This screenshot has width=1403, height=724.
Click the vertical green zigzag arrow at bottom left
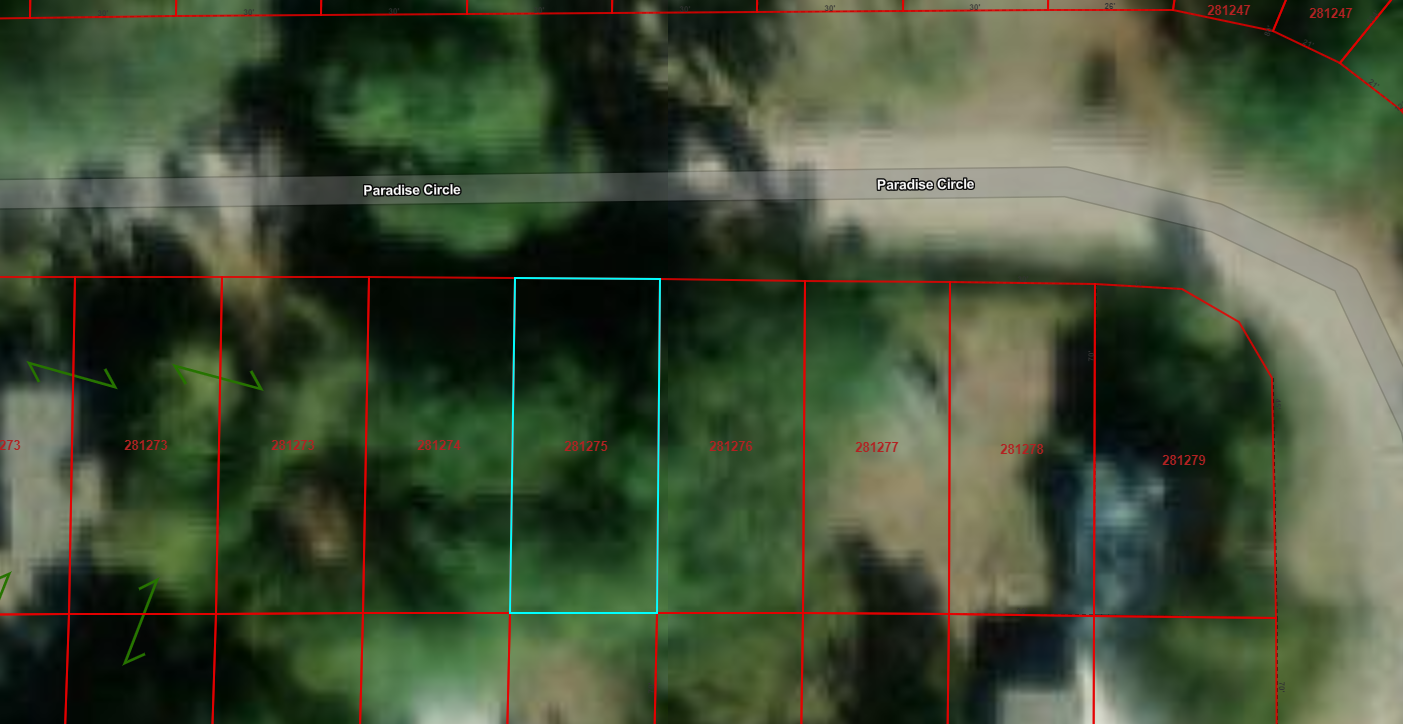(141, 620)
